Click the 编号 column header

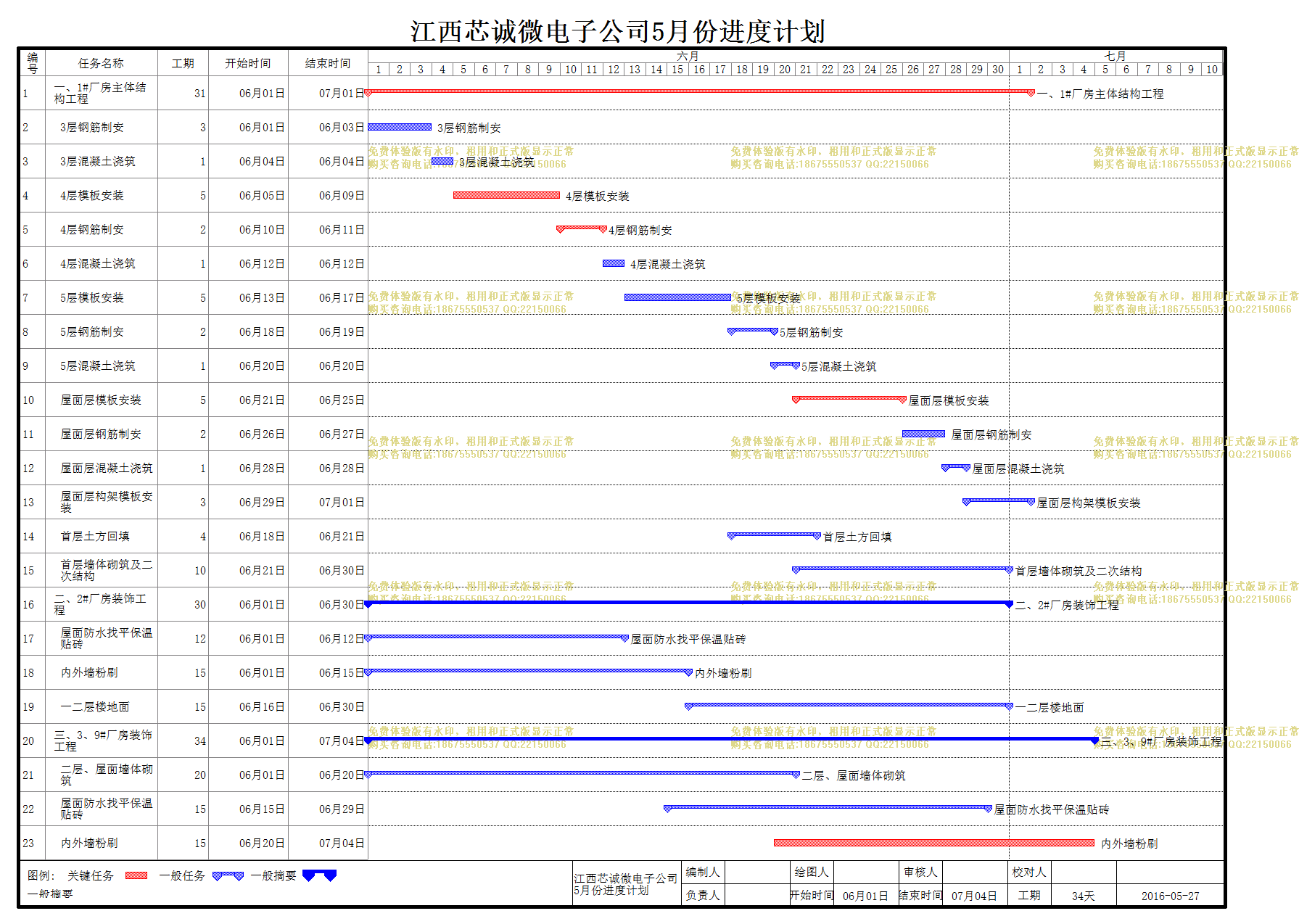coord(33,63)
